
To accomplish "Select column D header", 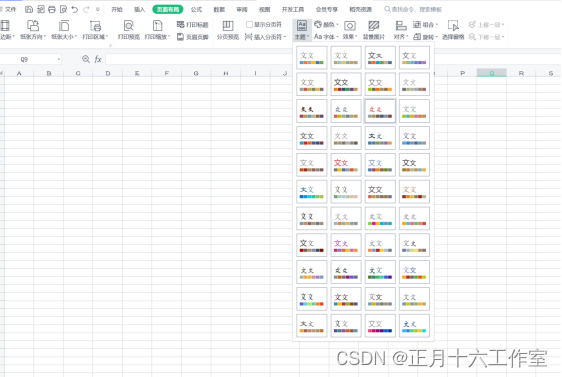I will click(108, 73).
